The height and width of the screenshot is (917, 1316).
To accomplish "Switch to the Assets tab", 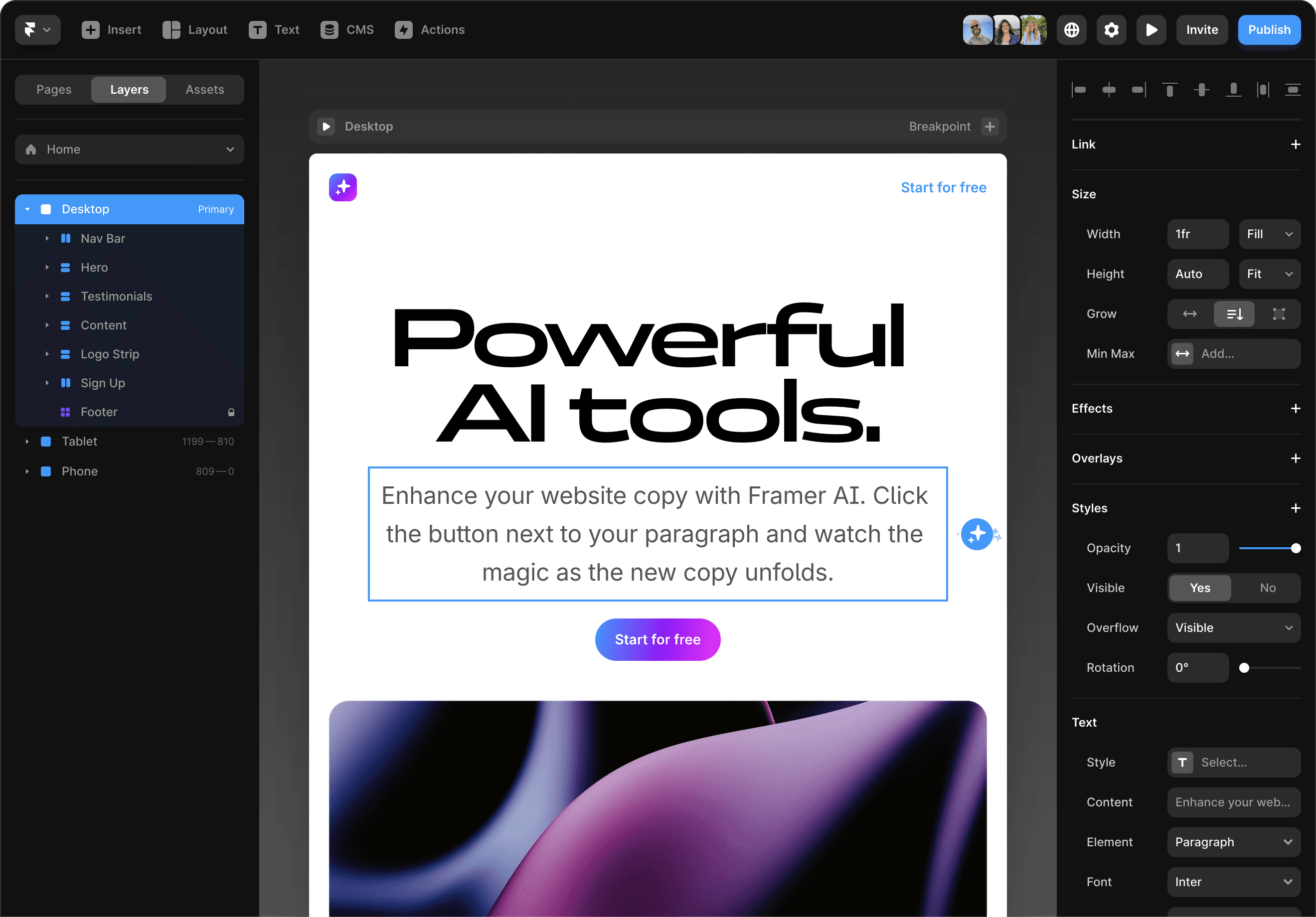I will coord(204,89).
